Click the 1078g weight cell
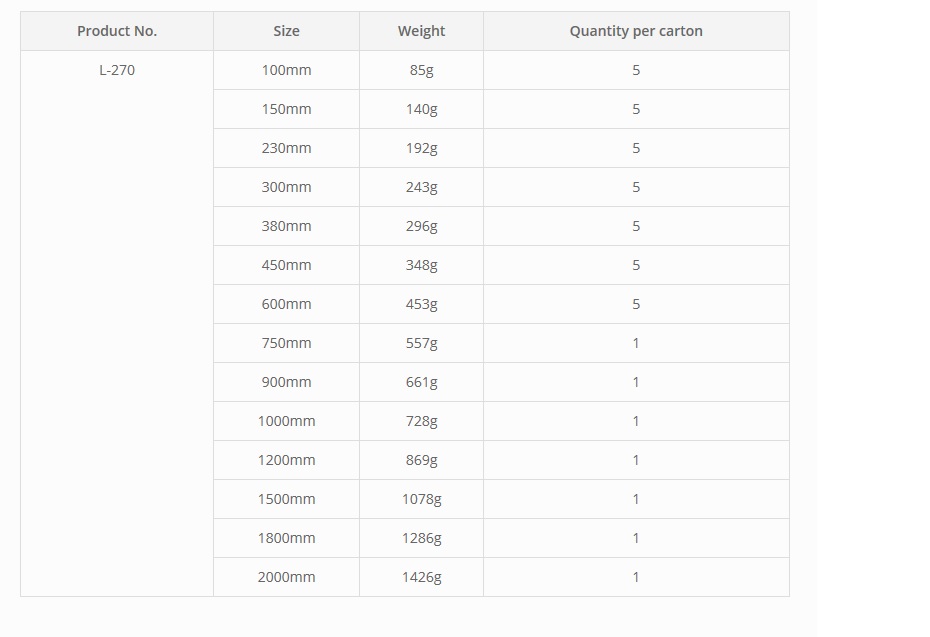 tap(421, 499)
